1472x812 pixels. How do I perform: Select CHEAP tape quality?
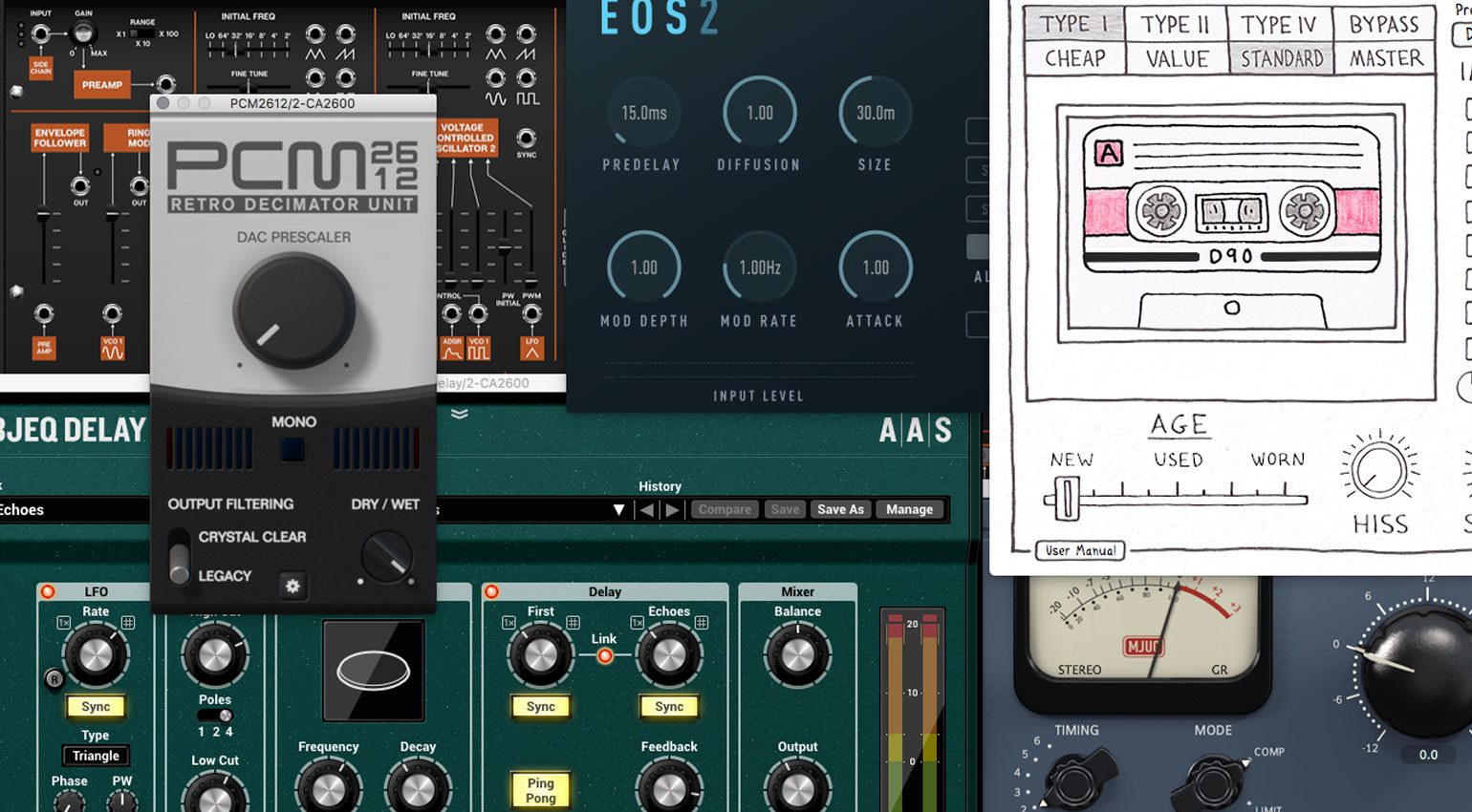pos(1074,58)
